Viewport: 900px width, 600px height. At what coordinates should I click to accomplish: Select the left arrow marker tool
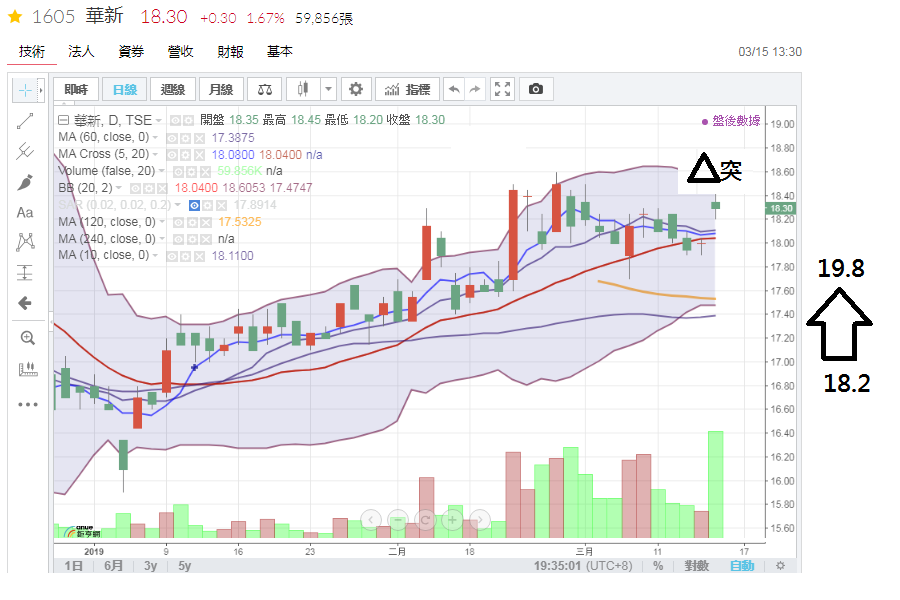pos(25,303)
